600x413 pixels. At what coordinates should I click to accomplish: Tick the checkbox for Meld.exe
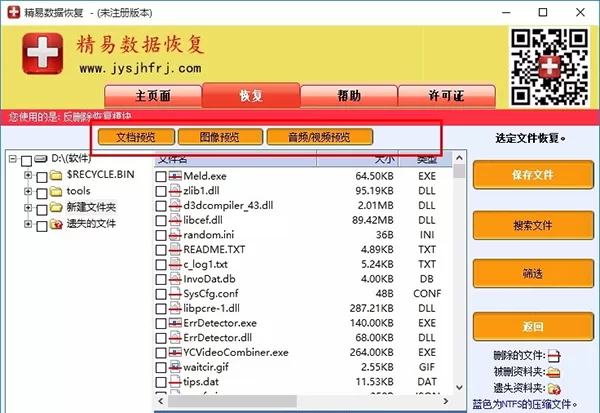tap(161, 176)
